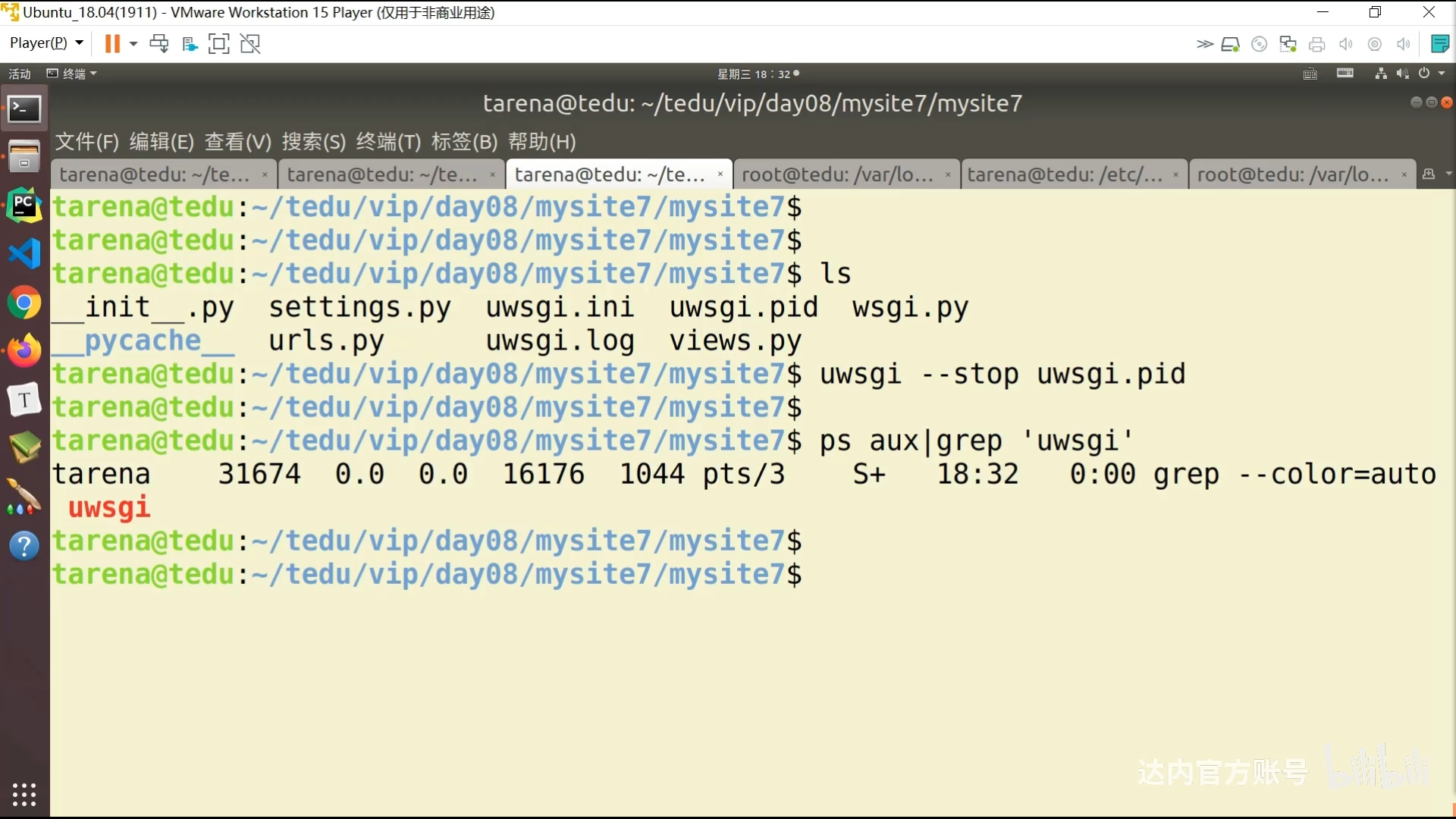The image size is (1456, 819).
Task: Click the VMware pause virtual machine button
Action: pyautogui.click(x=112, y=43)
